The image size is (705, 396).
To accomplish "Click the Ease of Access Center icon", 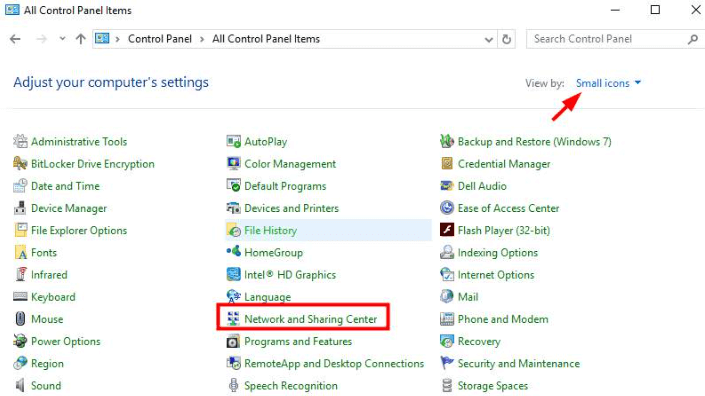I will (446, 208).
